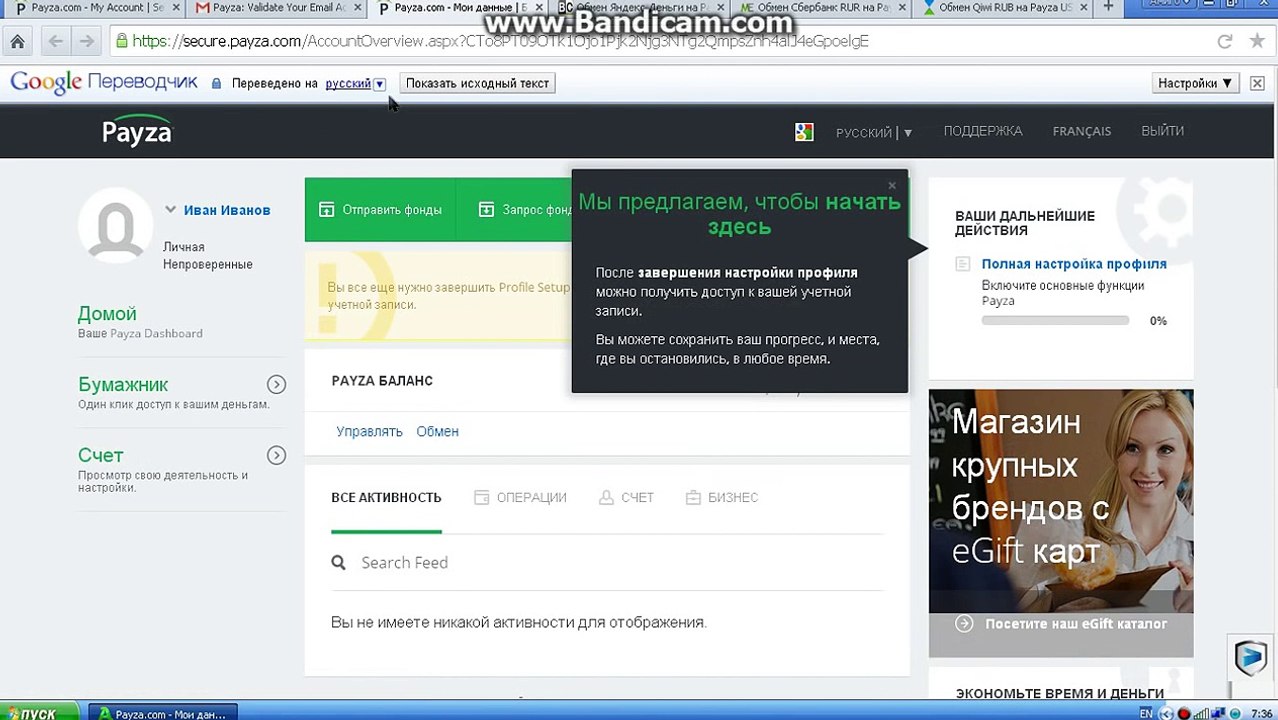The image size is (1278, 720).
Task: Bookmark the page with the star icon
Action: pyautogui.click(x=1257, y=42)
